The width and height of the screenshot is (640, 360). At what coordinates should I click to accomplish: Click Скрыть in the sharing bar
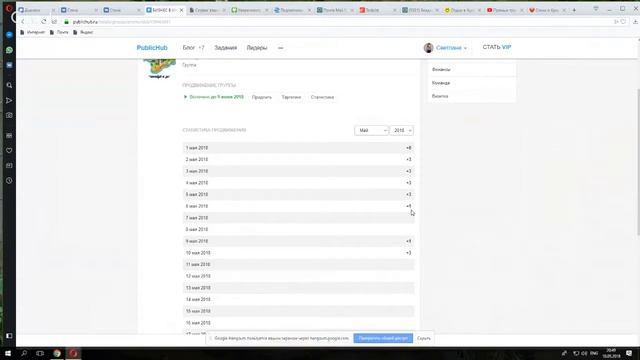[x=424, y=338]
